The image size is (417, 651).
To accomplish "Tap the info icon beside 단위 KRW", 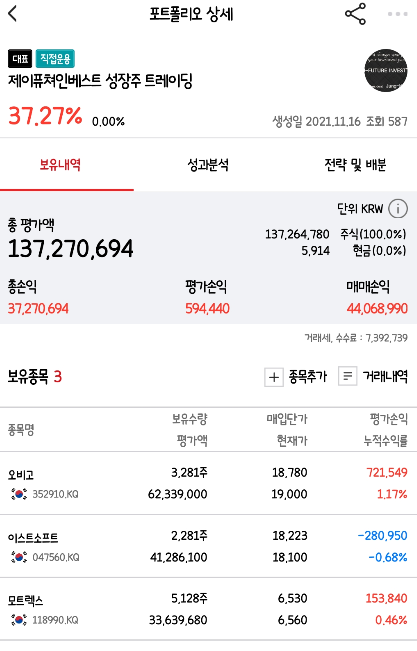I will [398, 208].
